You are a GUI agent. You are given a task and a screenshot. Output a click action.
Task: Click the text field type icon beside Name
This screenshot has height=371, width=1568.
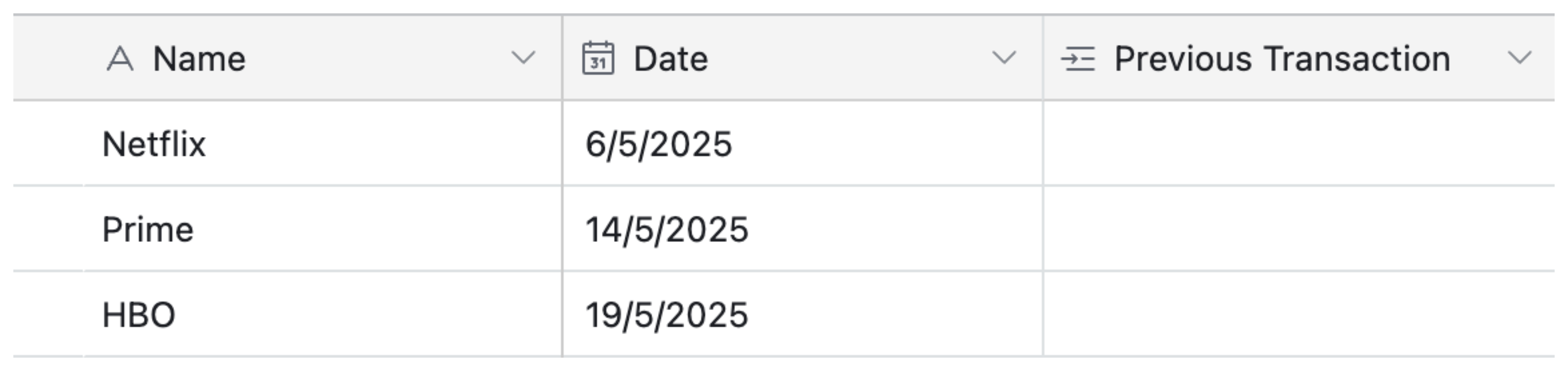point(119,58)
